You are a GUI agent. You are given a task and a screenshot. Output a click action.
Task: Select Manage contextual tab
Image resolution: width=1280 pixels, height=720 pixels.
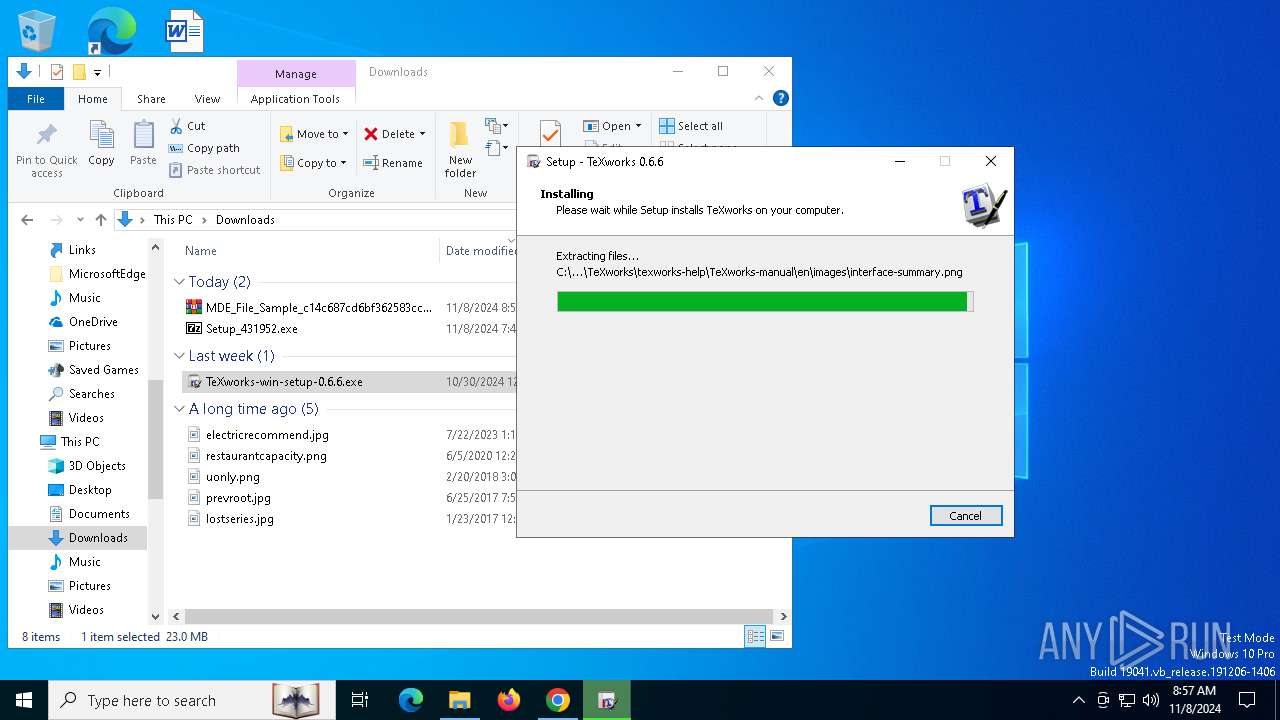click(x=296, y=74)
